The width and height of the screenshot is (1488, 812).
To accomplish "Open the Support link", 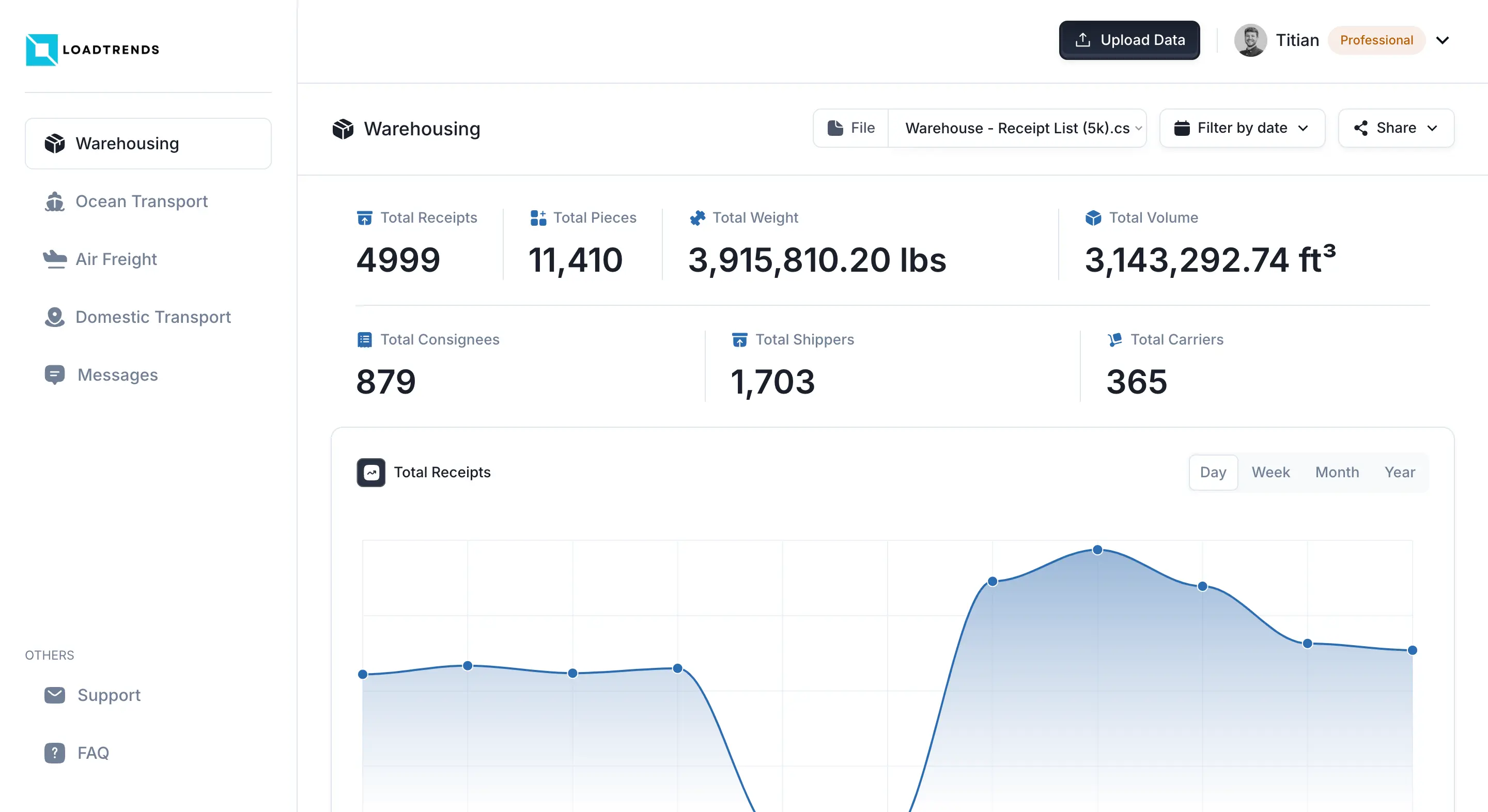I will coord(148,695).
